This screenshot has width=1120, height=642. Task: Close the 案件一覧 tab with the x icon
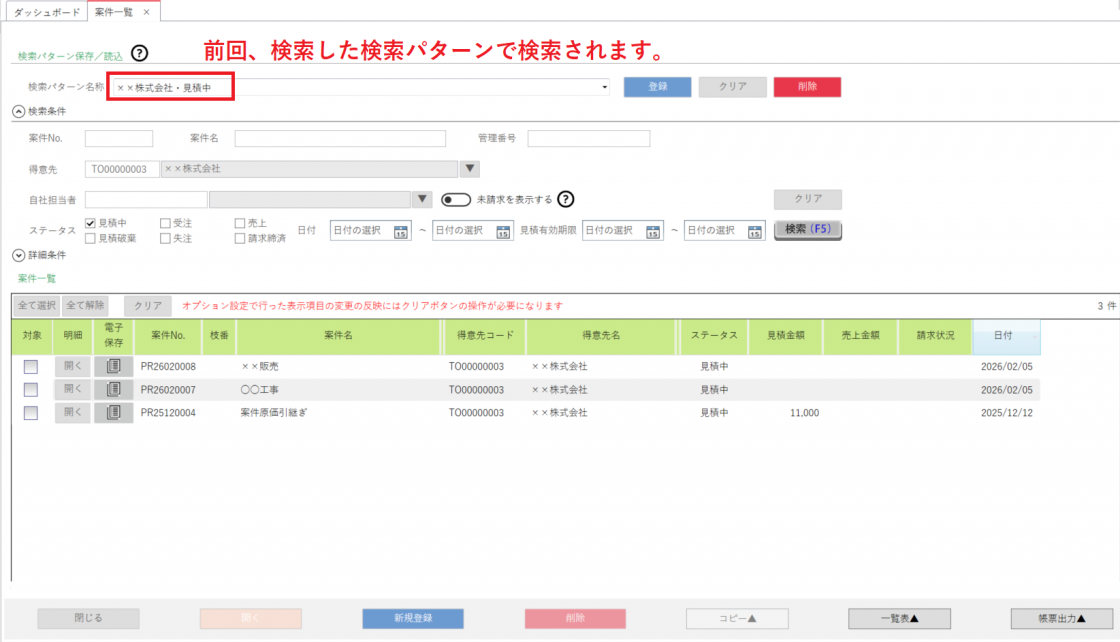tap(146, 11)
